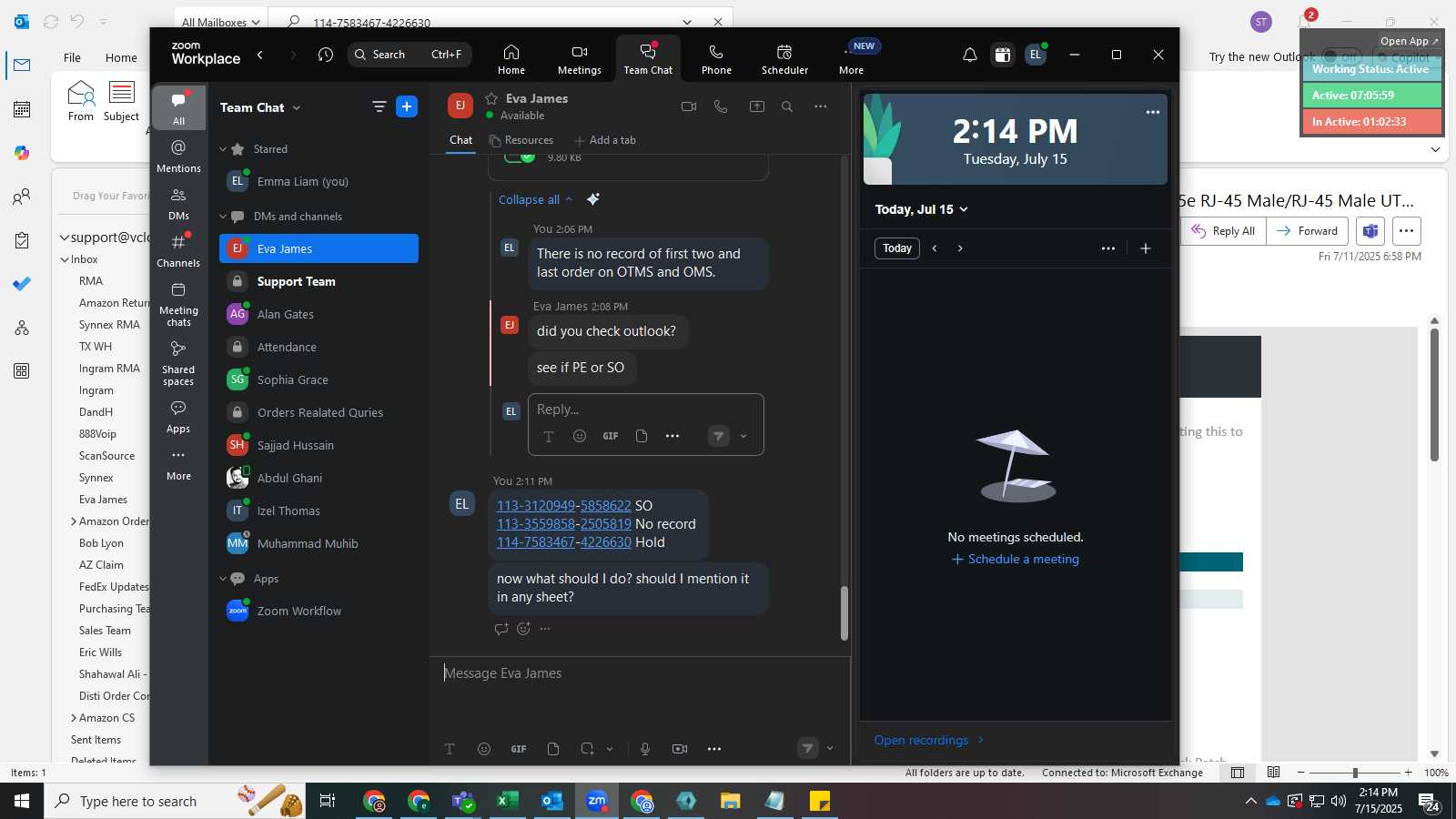Collapse the Starred section

tap(223, 149)
